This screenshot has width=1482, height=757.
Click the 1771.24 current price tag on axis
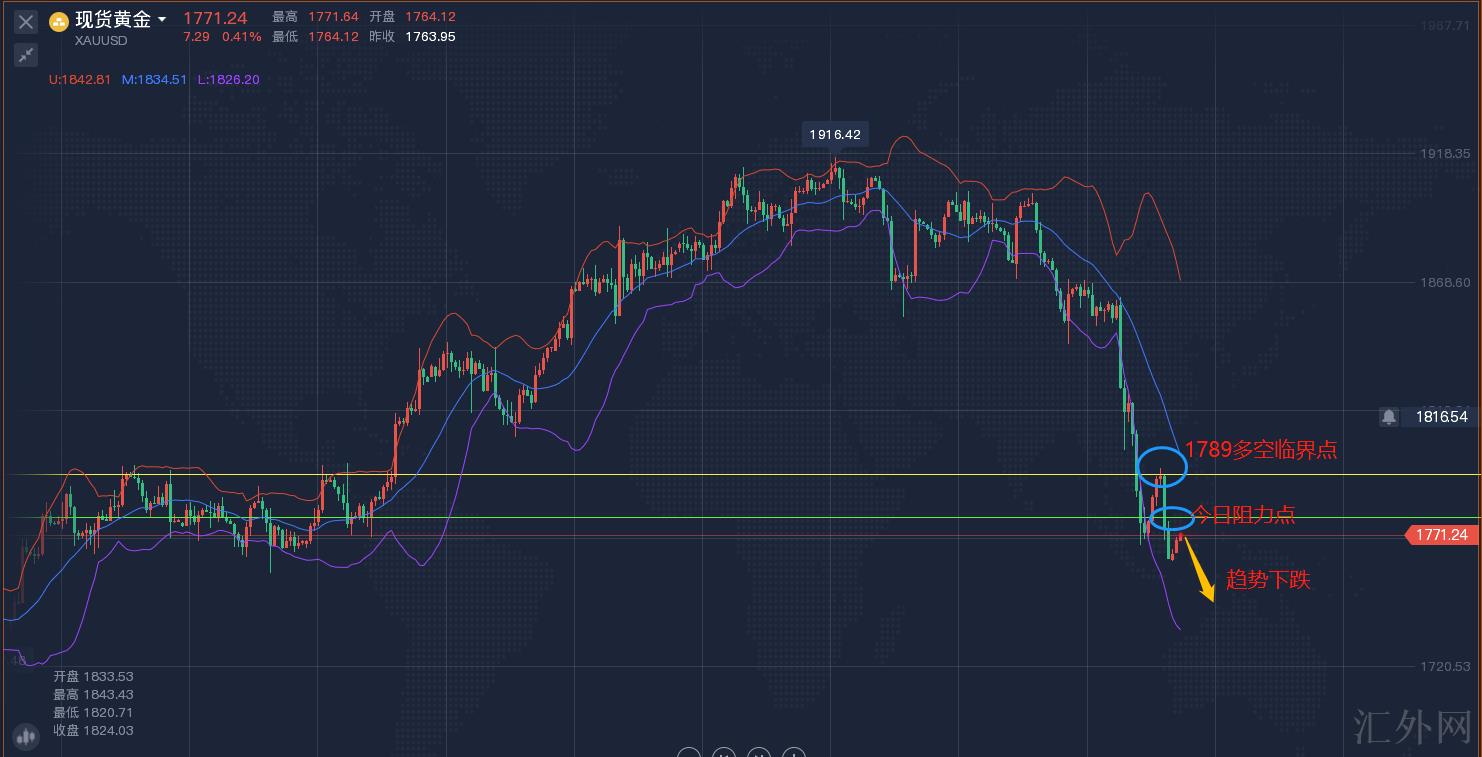(x=1440, y=535)
